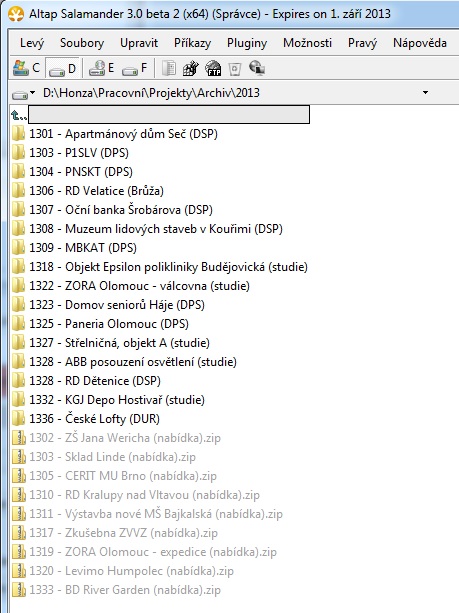Screen dimensions: 459x613
Task: Open the Možnosti menu
Action: coord(307,43)
